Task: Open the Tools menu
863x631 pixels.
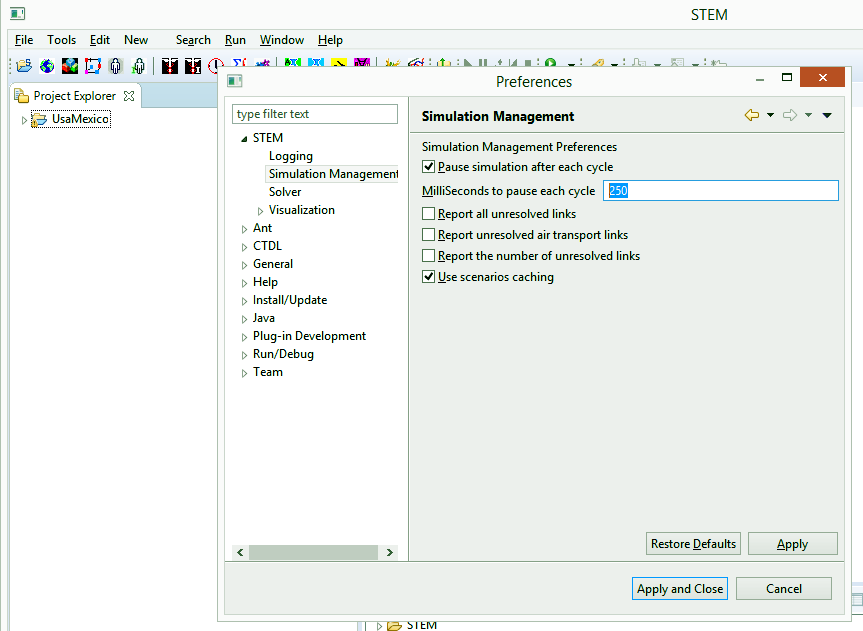Action: tap(61, 40)
